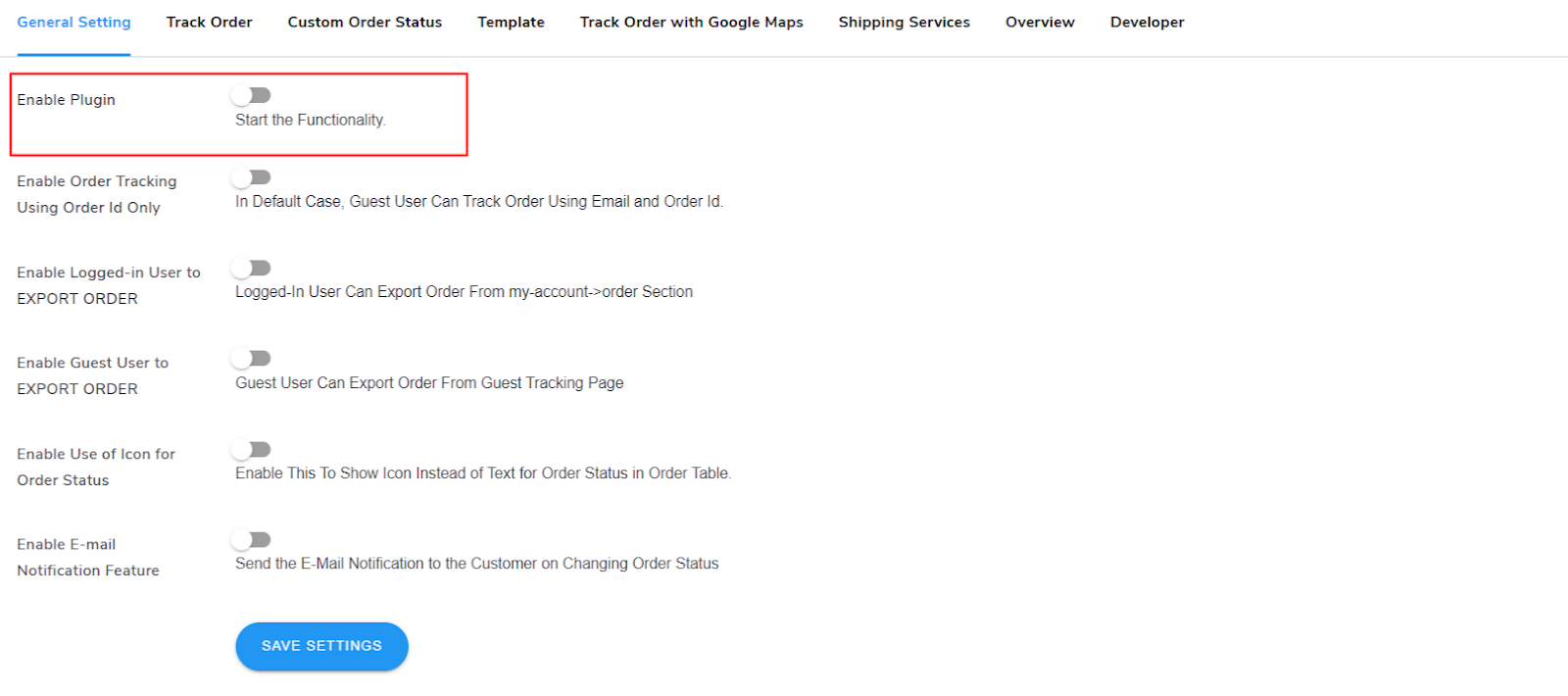View the Overview tab
Viewport: 1568px width, 696px height.
[1040, 22]
